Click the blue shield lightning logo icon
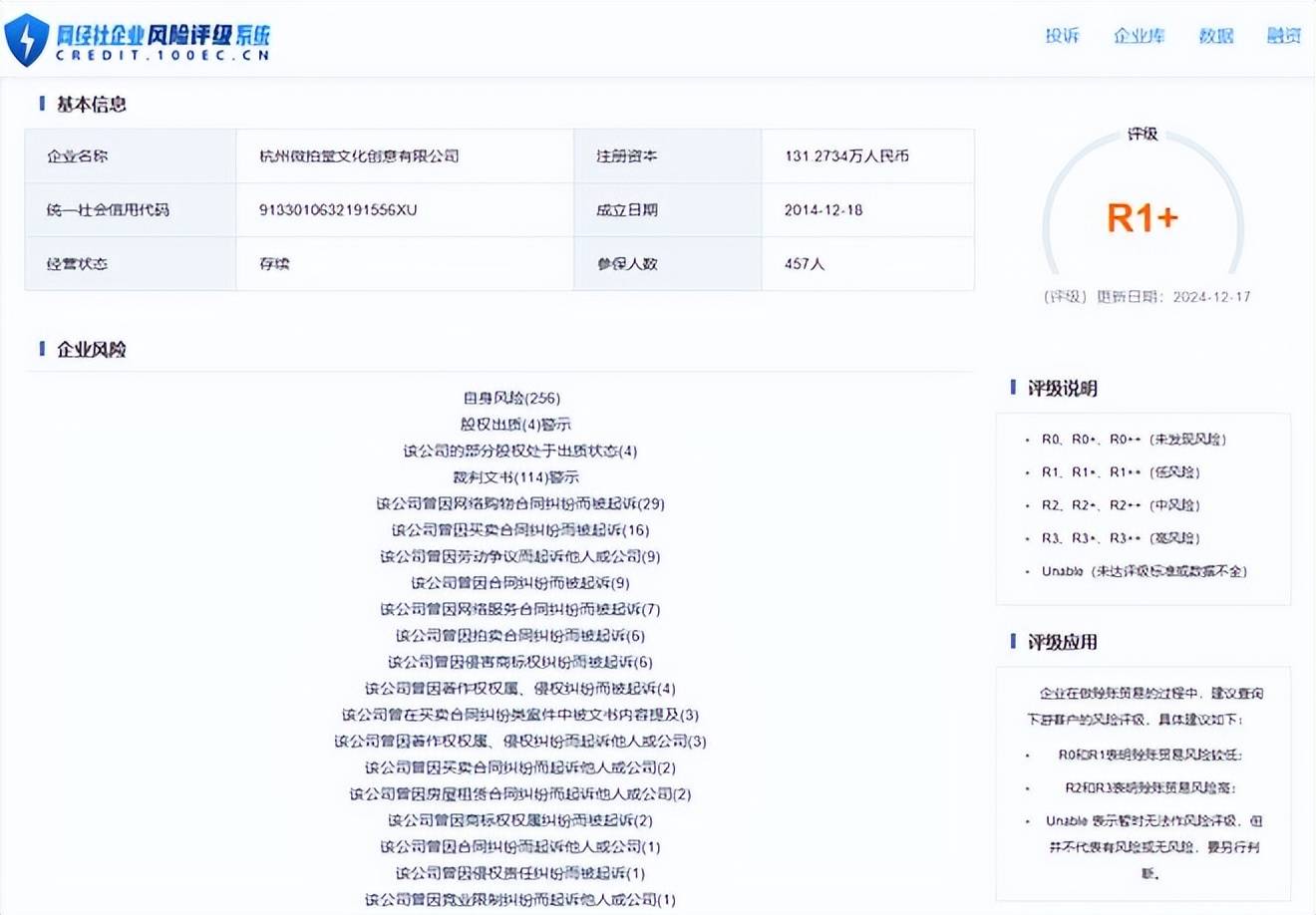The image size is (1316, 915). point(26,39)
